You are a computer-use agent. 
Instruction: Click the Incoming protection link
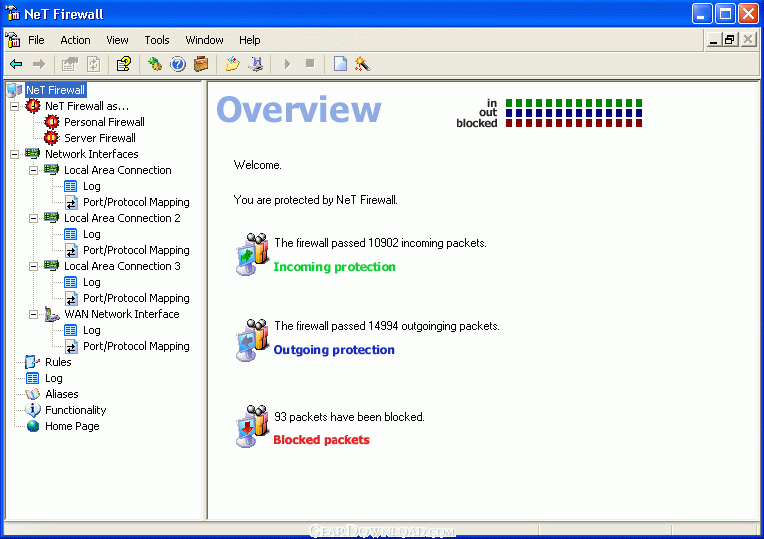pyautogui.click(x=334, y=267)
